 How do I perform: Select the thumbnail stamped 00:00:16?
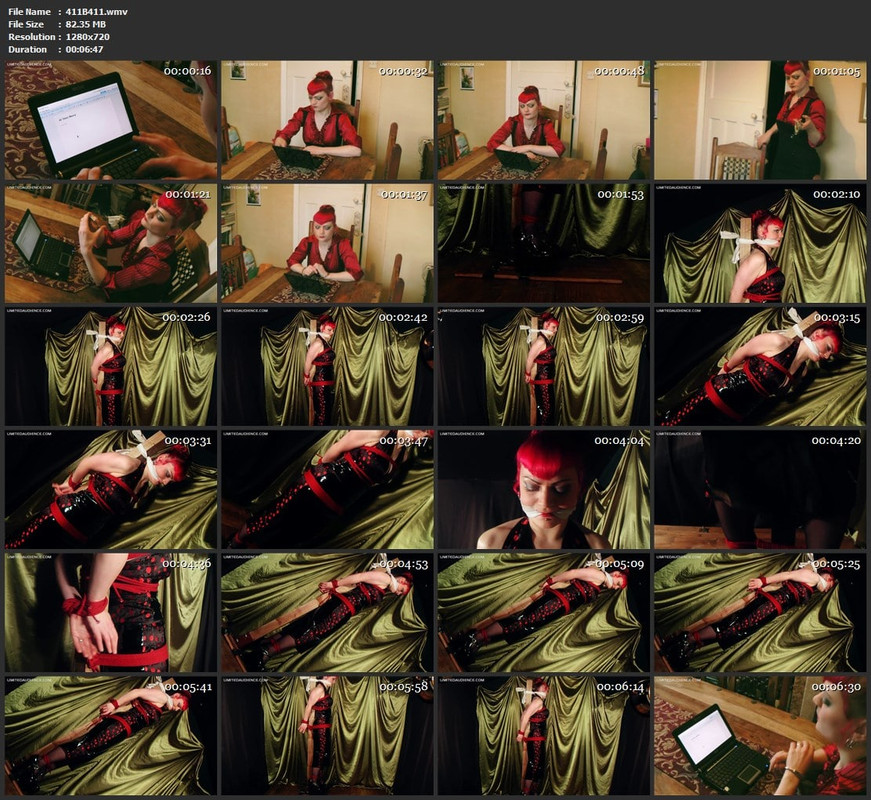pos(111,120)
